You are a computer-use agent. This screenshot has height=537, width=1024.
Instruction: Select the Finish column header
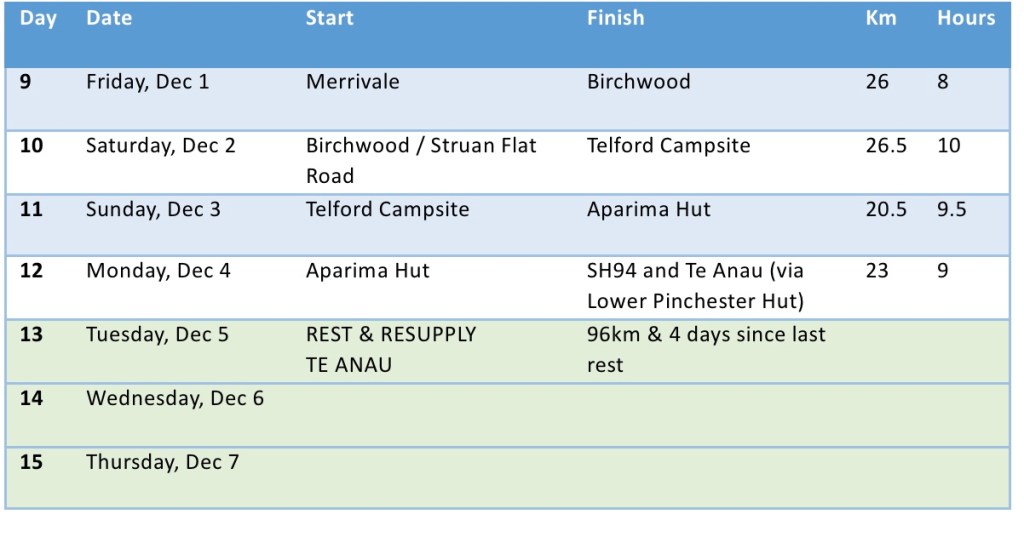click(615, 19)
